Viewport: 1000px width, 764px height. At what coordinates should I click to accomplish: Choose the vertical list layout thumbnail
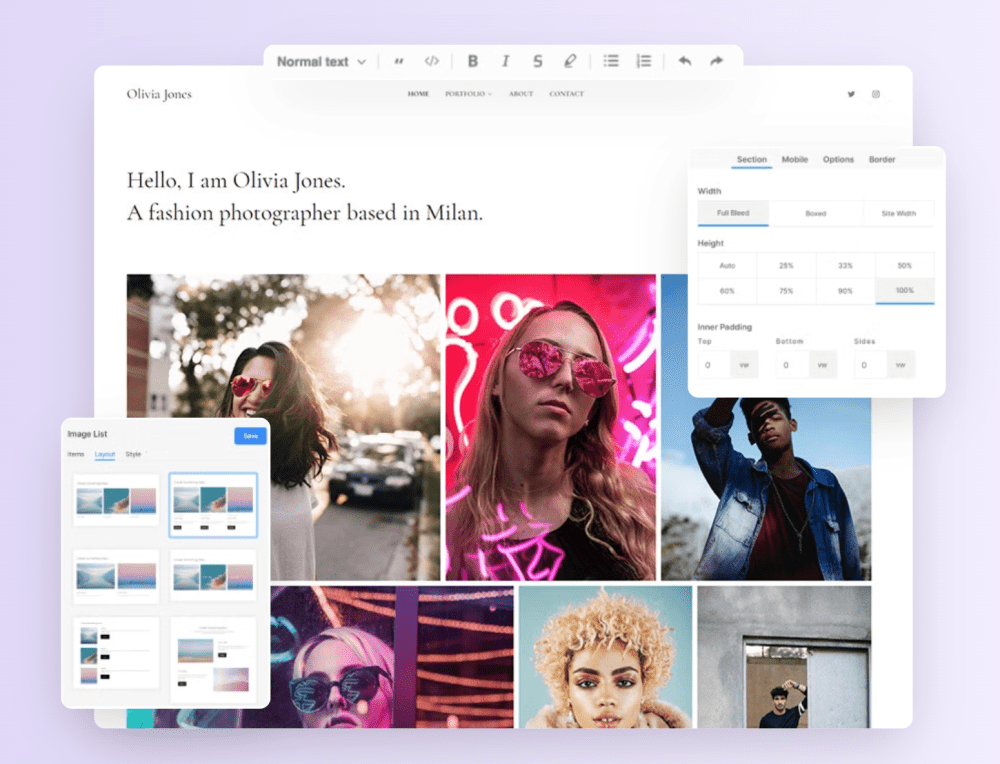click(116, 653)
